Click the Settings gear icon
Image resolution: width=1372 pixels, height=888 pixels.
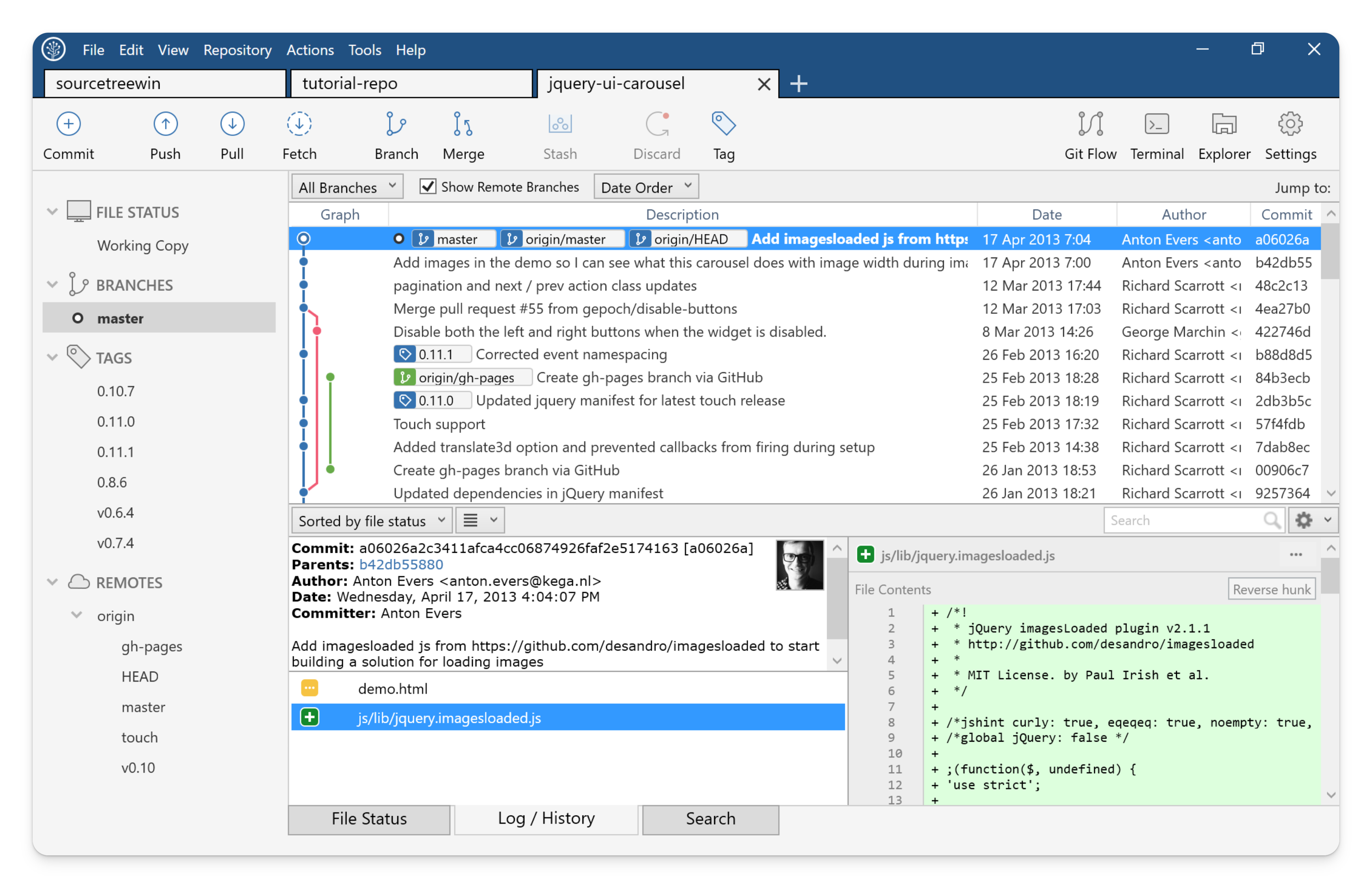[x=1290, y=134]
